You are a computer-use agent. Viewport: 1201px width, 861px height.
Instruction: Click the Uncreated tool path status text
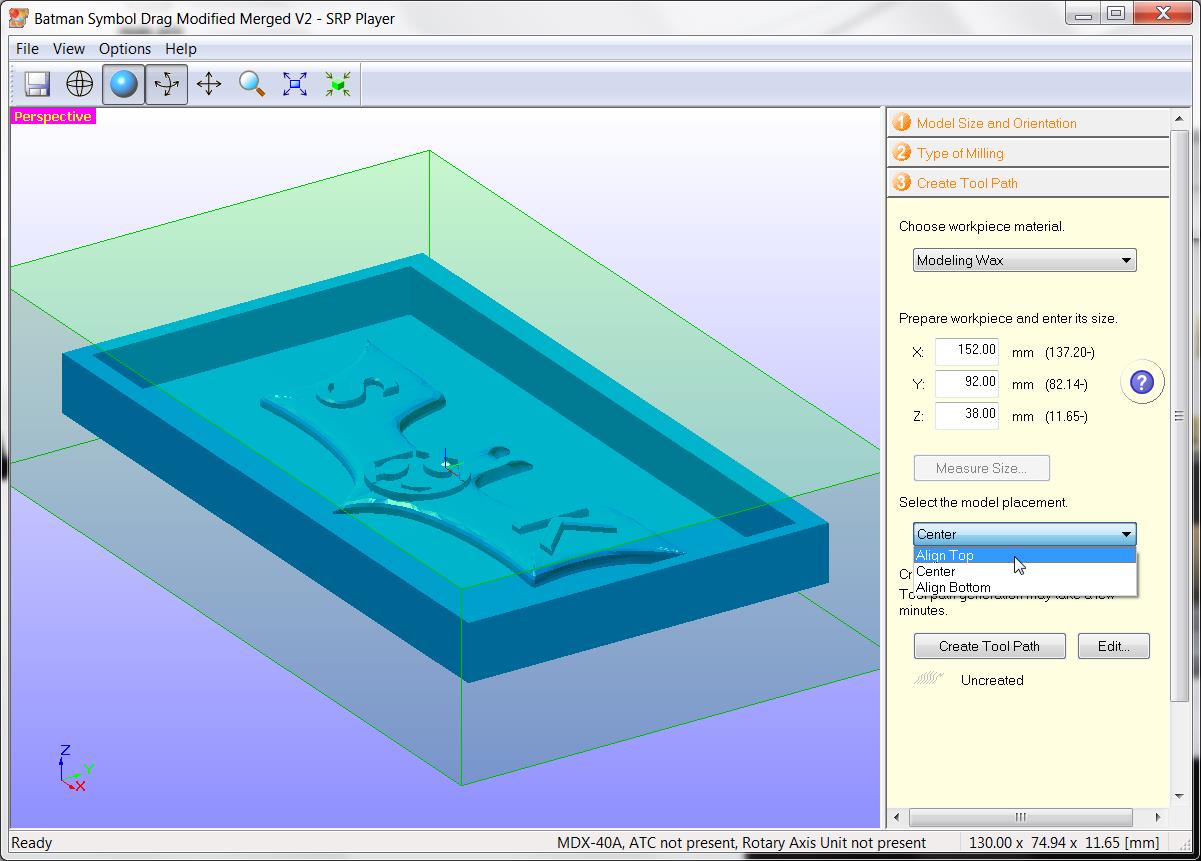tap(992, 680)
